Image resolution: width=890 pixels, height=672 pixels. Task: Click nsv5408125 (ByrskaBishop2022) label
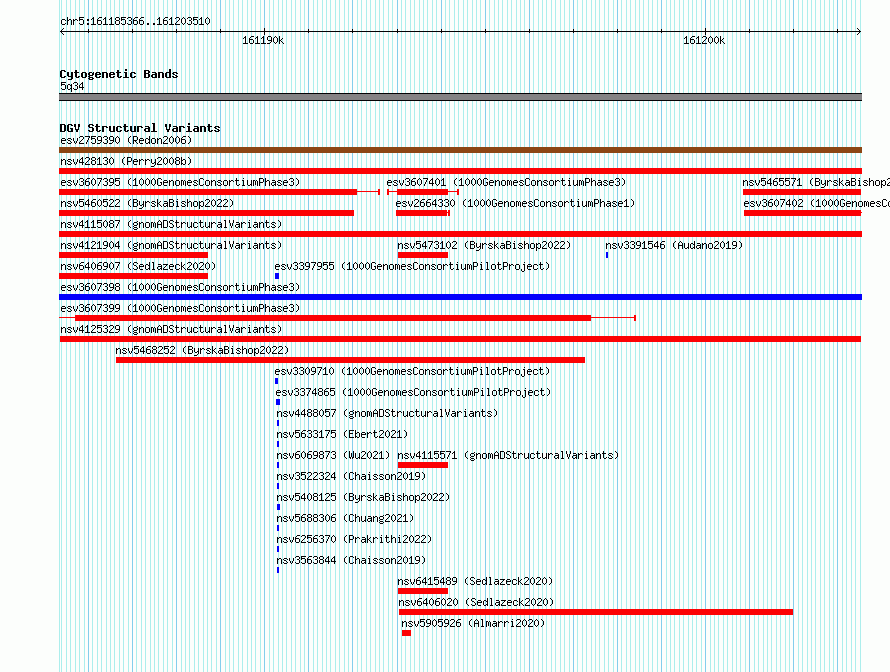[x=363, y=497]
